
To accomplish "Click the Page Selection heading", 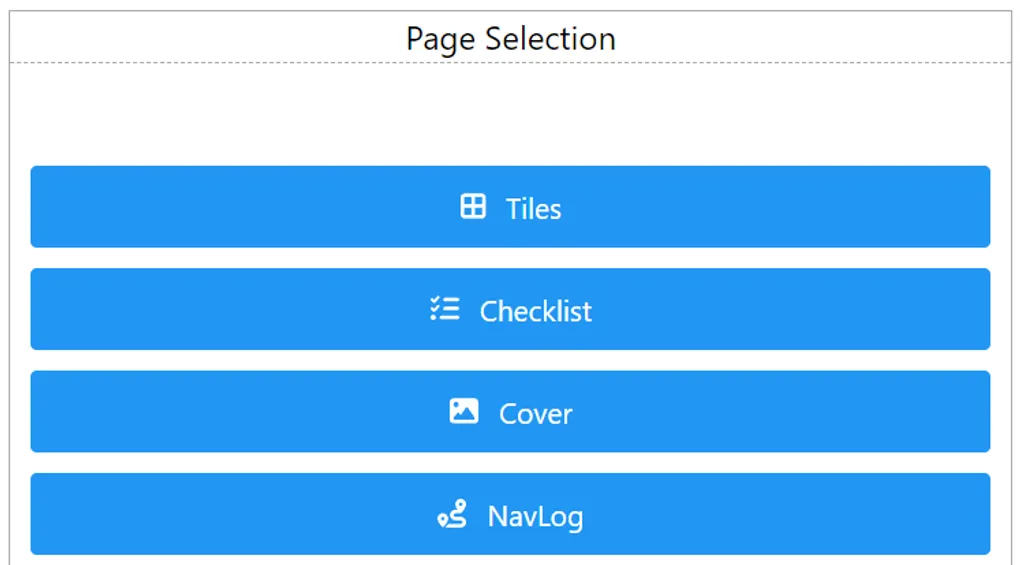I will pos(510,39).
